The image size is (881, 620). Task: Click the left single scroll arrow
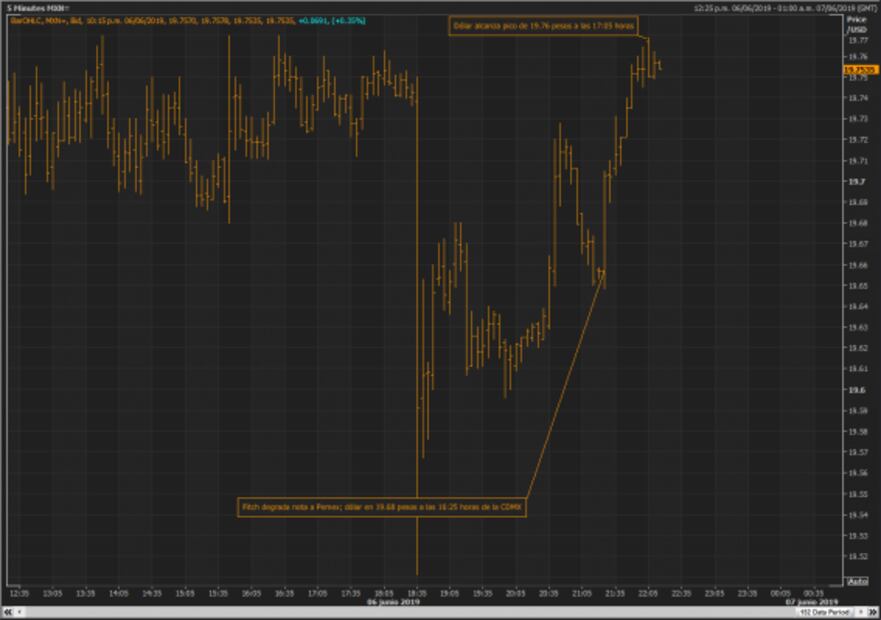pos(20,611)
